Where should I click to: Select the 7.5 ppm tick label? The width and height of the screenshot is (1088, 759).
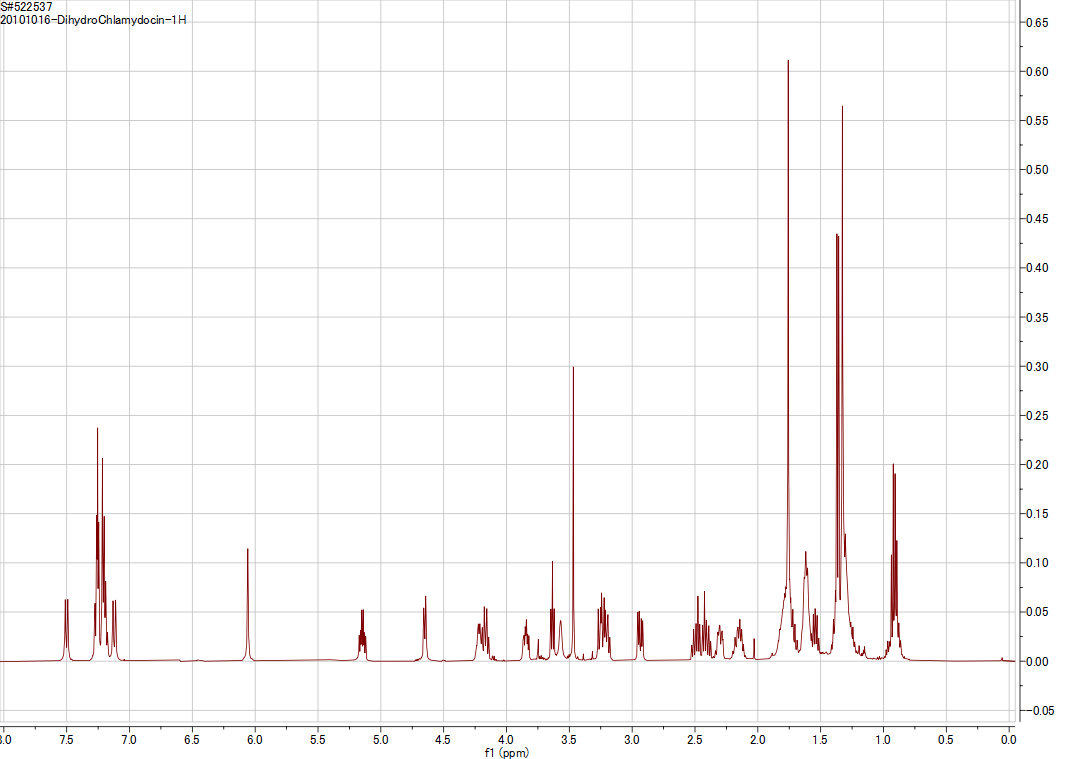click(65, 737)
